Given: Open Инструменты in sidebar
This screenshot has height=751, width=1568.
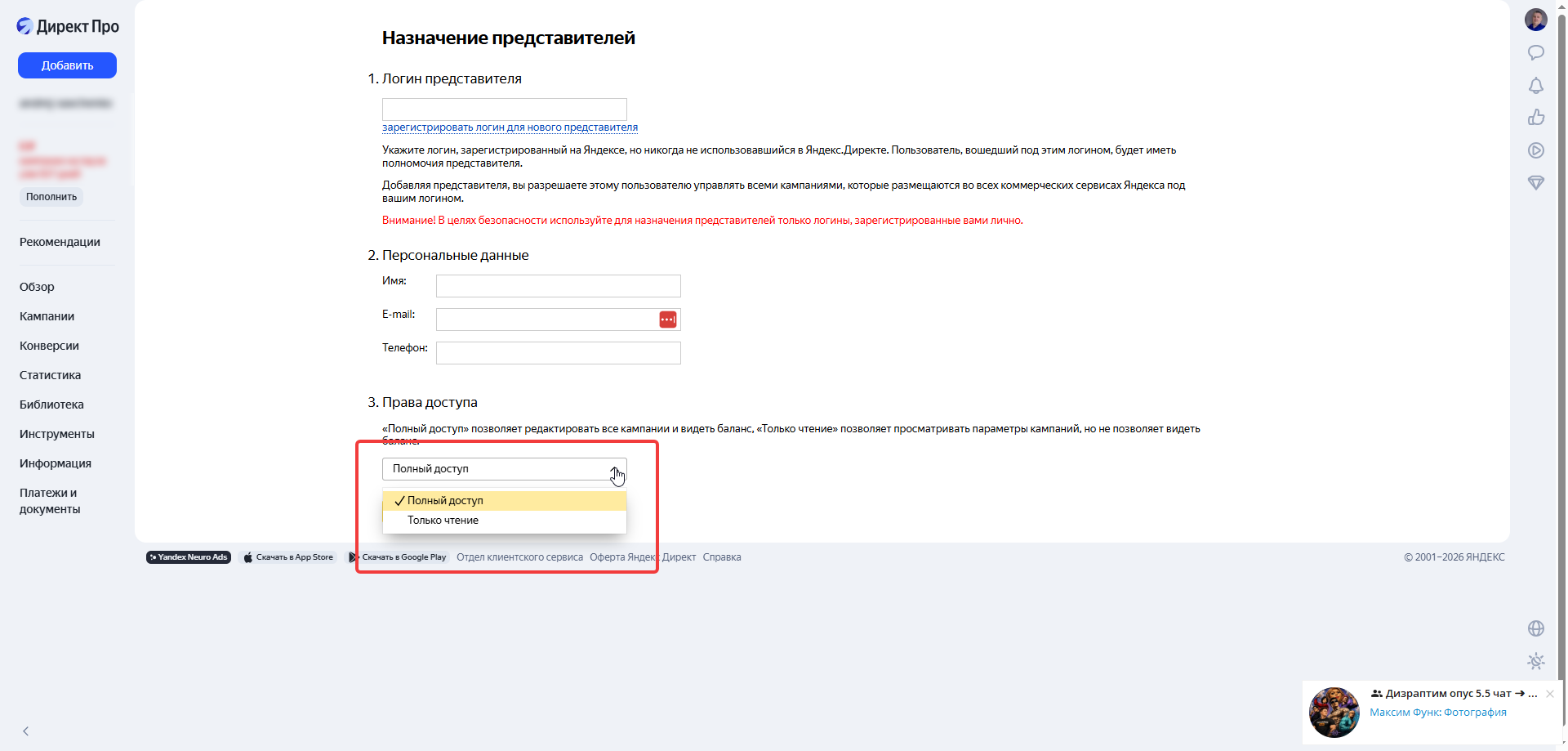Looking at the screenshot, I should (57, 434).
